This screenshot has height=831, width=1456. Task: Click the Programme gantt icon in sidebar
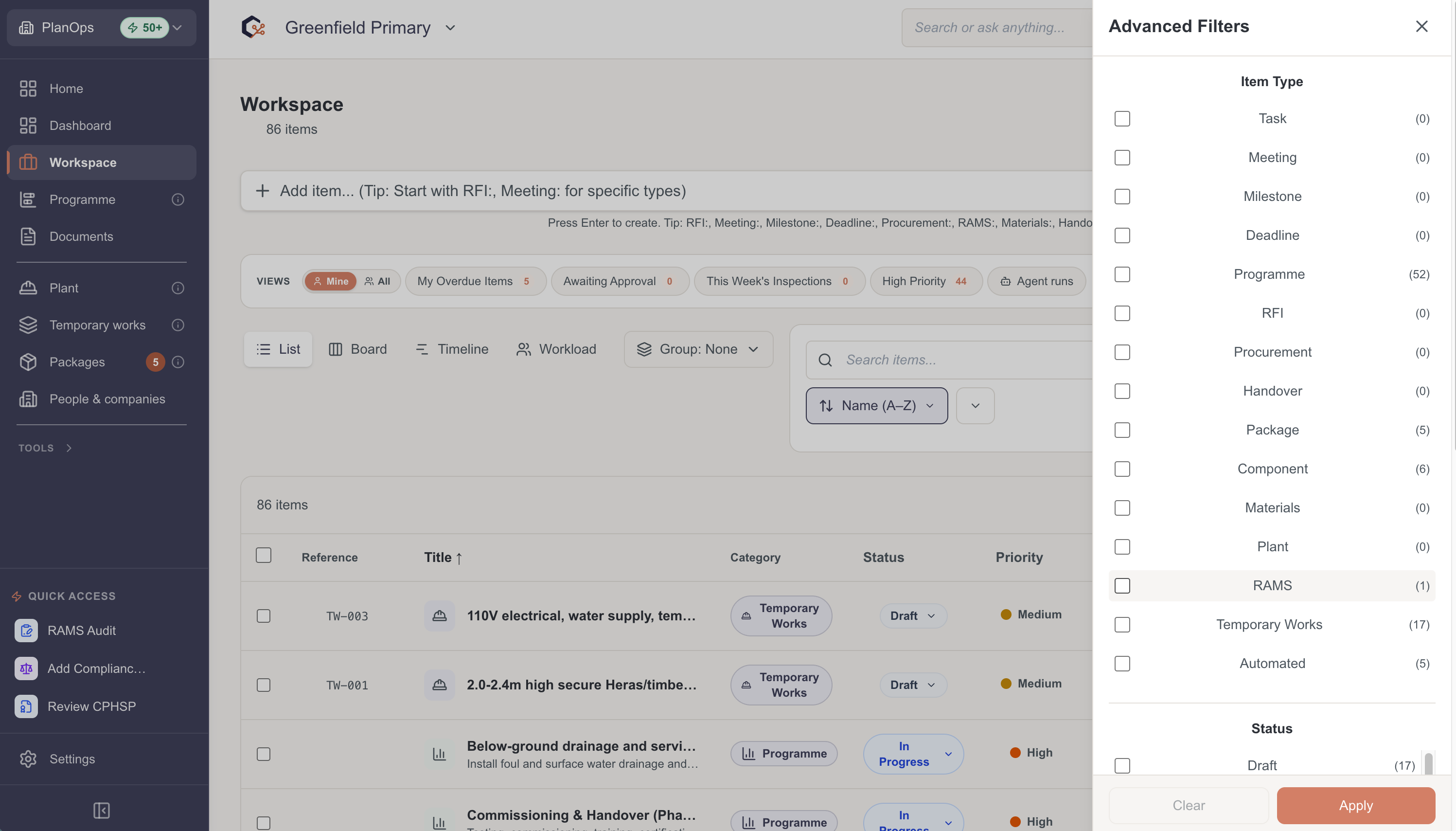28,199
